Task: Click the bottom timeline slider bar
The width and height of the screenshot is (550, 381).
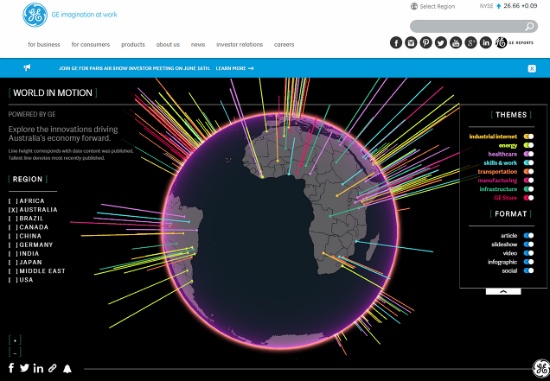Action: [x=307, y=369]
